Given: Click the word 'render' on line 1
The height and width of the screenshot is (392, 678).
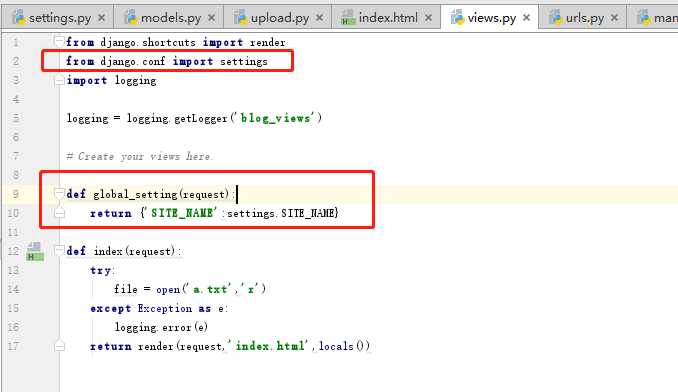Looking at the screenshot, I should [x=268, y=42].
